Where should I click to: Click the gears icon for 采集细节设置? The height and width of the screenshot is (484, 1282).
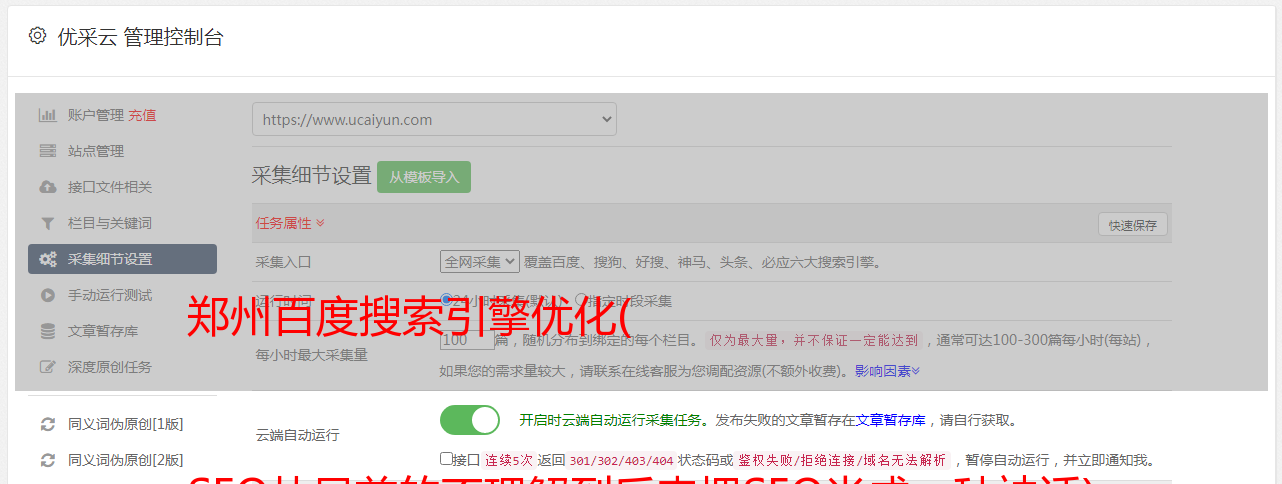pyautogui.click(x=47, y=259)
